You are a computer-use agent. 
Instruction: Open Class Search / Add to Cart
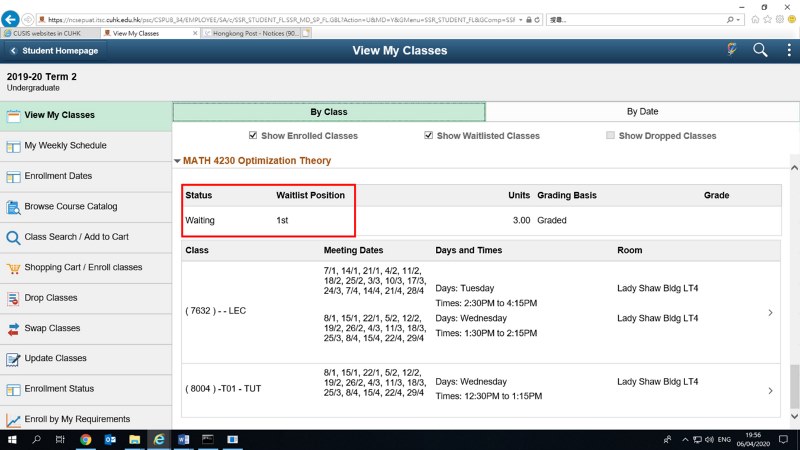[x=76, y=237]
